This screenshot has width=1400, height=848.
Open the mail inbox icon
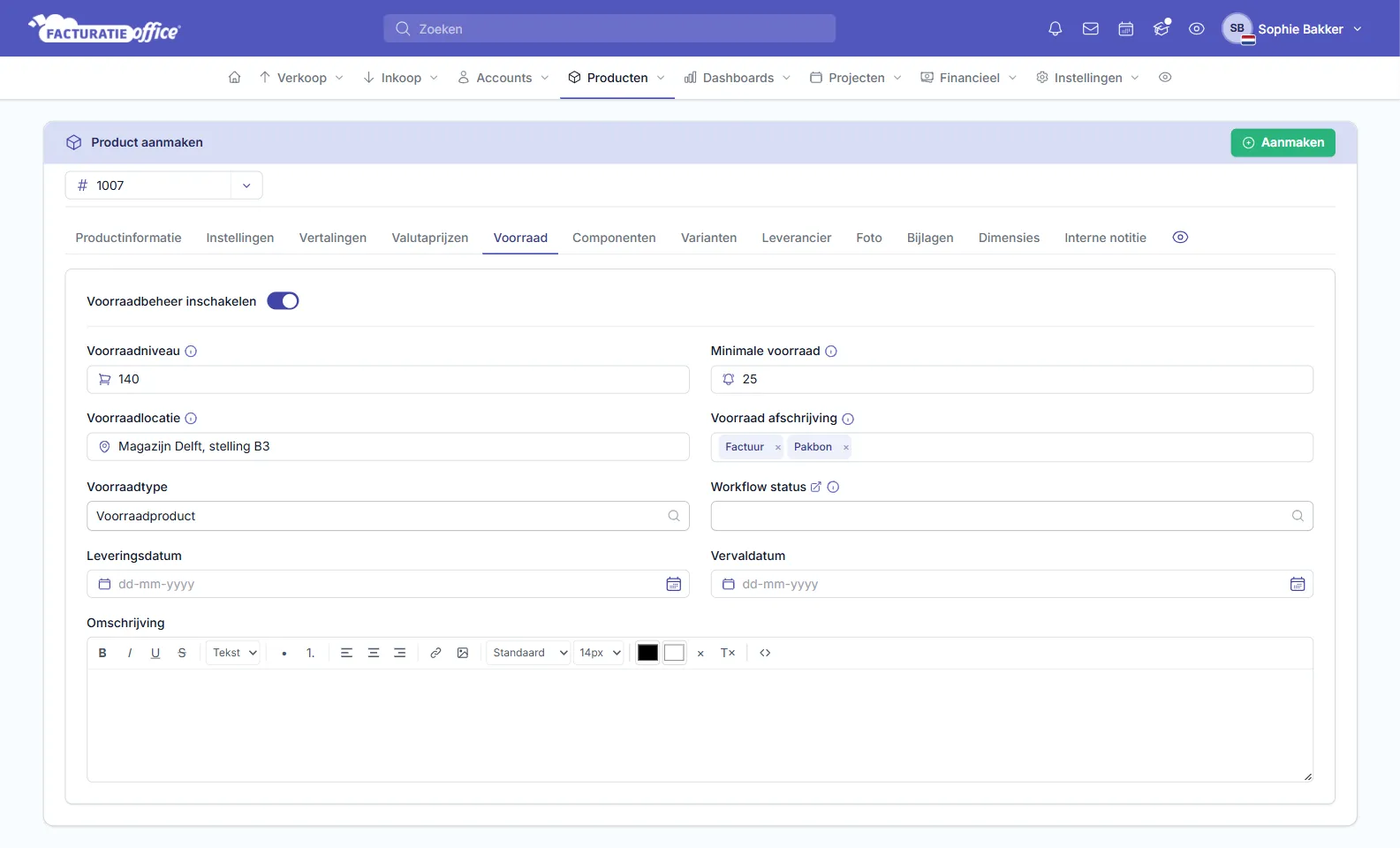coord(1091,29)
